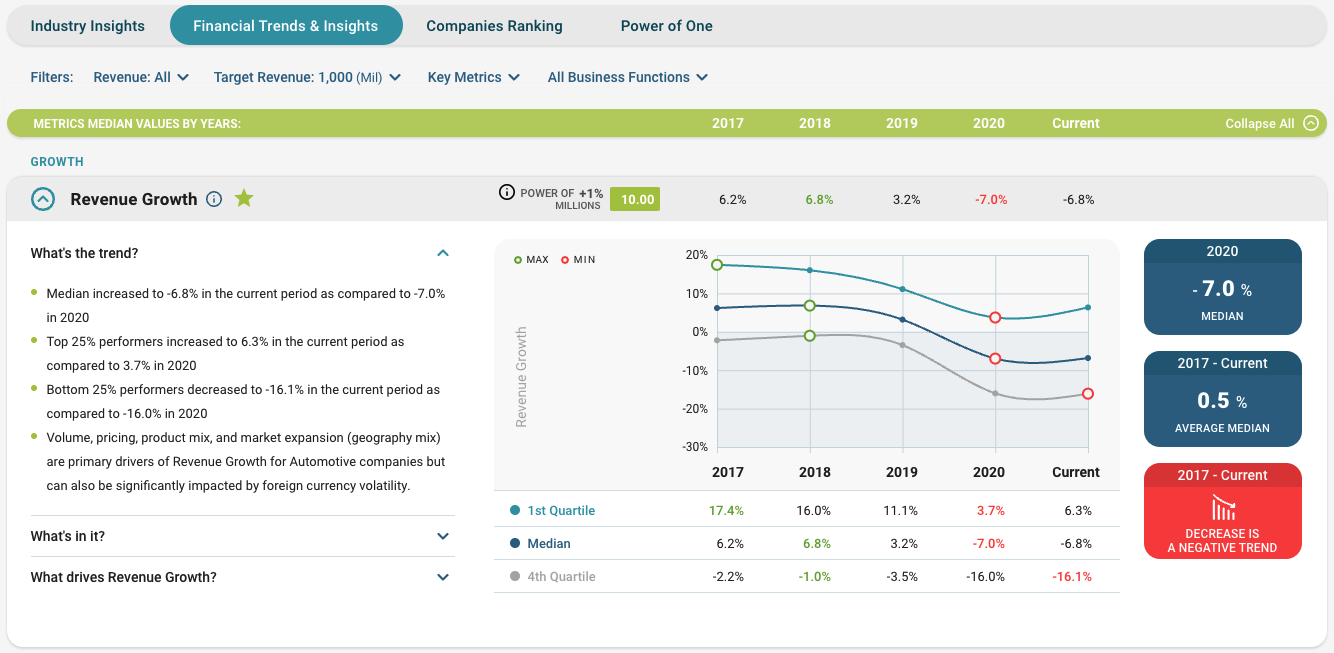Image resolution: width=1334 pixels, height=653 pixels.
Task: Switch to the Companies Ranking tab
Action: (494, 26)
